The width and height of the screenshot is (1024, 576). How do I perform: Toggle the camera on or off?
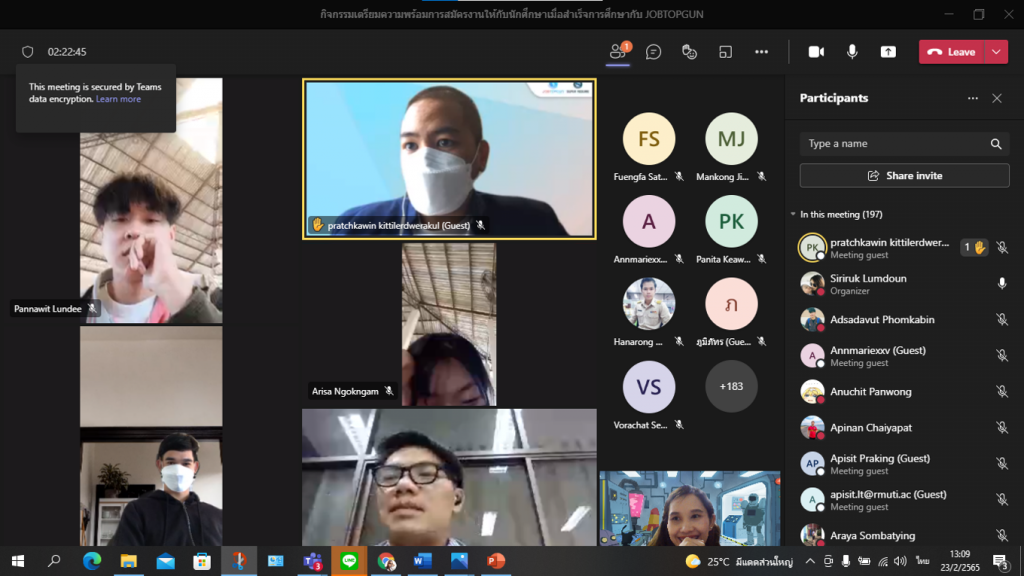816,52
